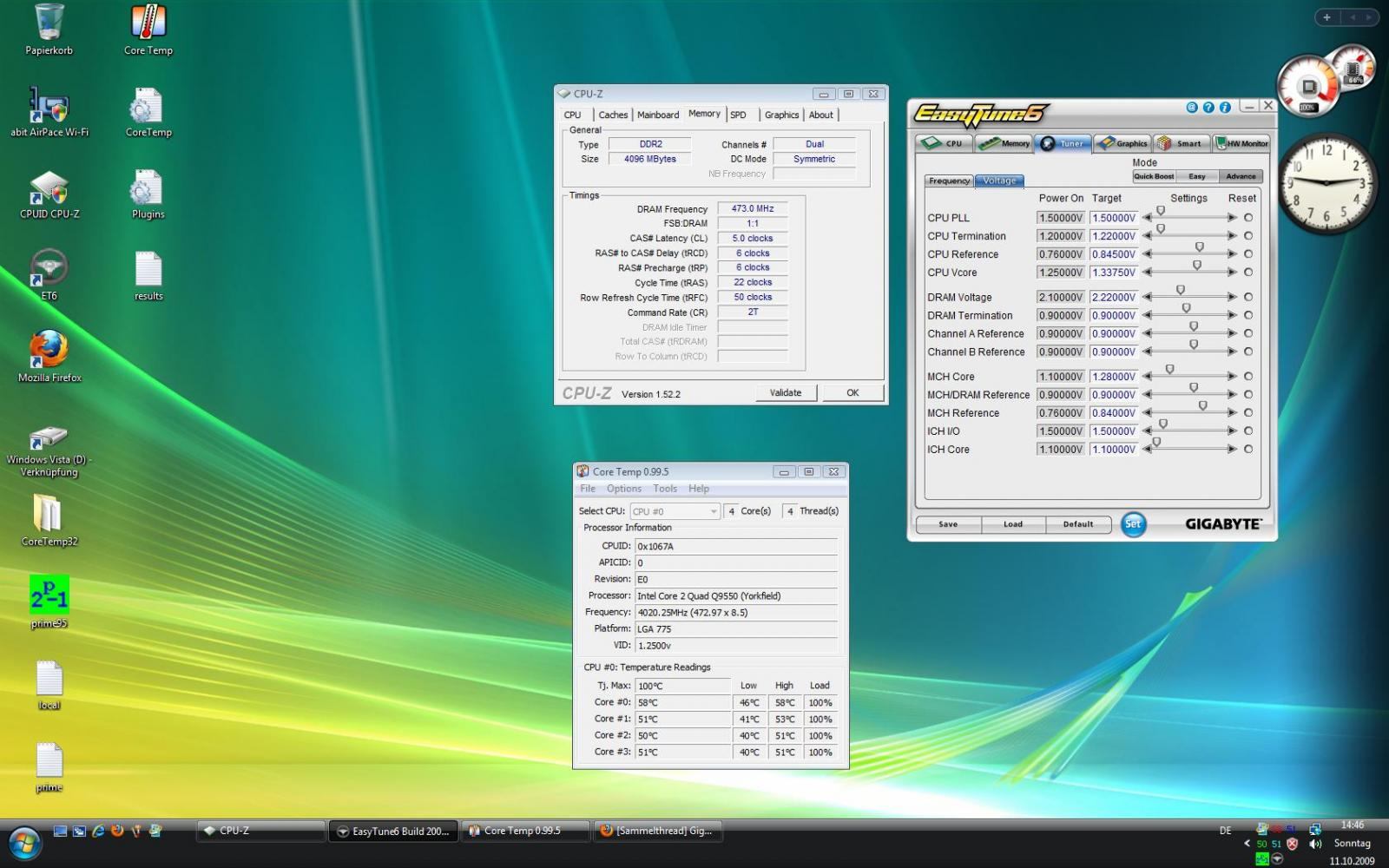Open Core Temp Options menu
The height and width of the screenshot is (868, 1389).
tap(624, 489)
